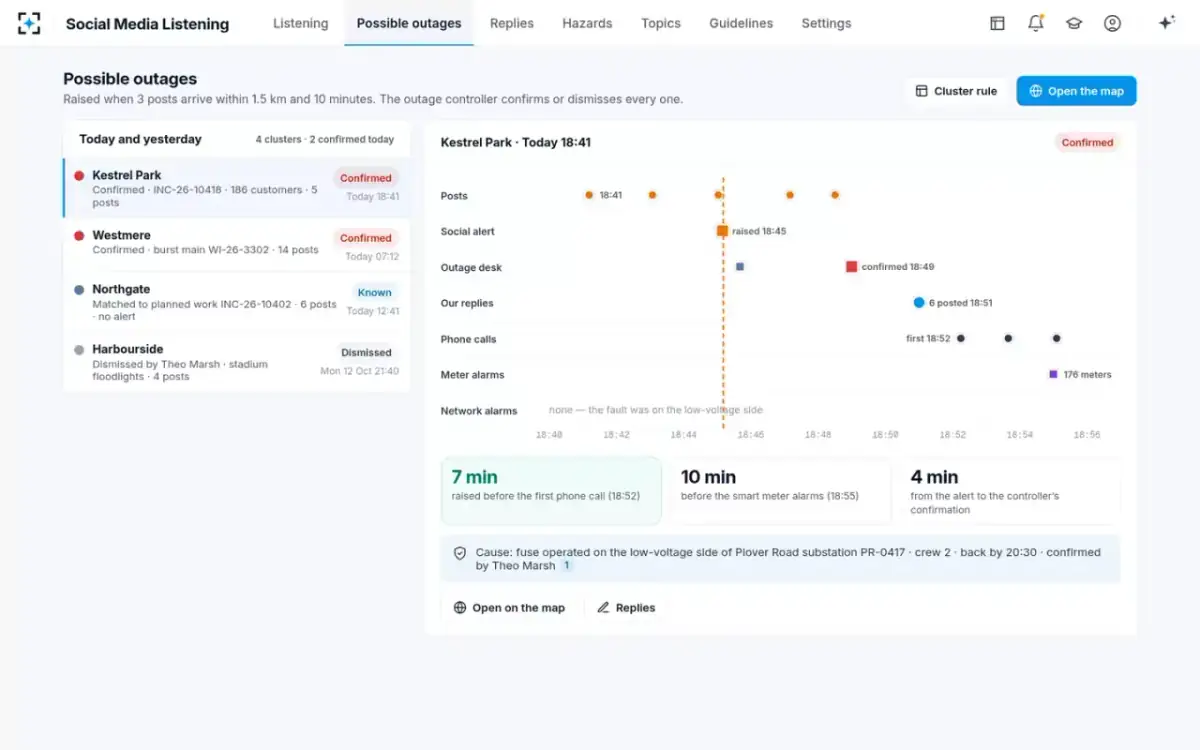Image resolution: width=1200 pixels, height=750 pixels.
Task: Click the purple 176 meters alarm marker
Action: point(1053,375)
